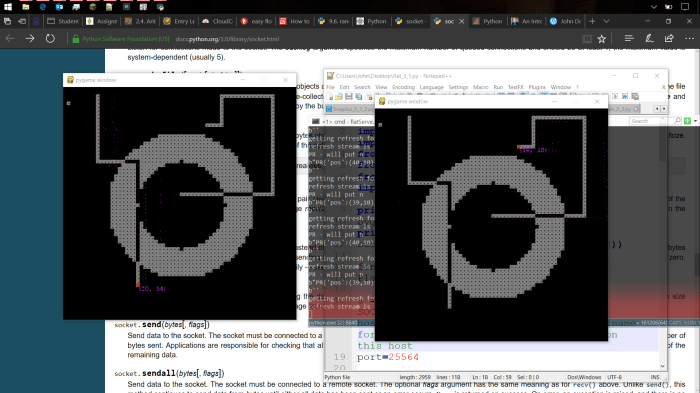Switch to the Assignr tab
Viewport: 700px width, 393px height.
pyautogui.click(x=102, y=21)
